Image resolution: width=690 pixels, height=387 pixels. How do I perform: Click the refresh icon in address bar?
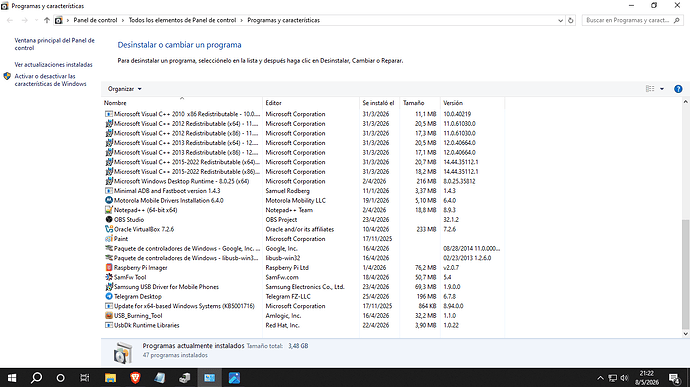(x=571, y=20)
